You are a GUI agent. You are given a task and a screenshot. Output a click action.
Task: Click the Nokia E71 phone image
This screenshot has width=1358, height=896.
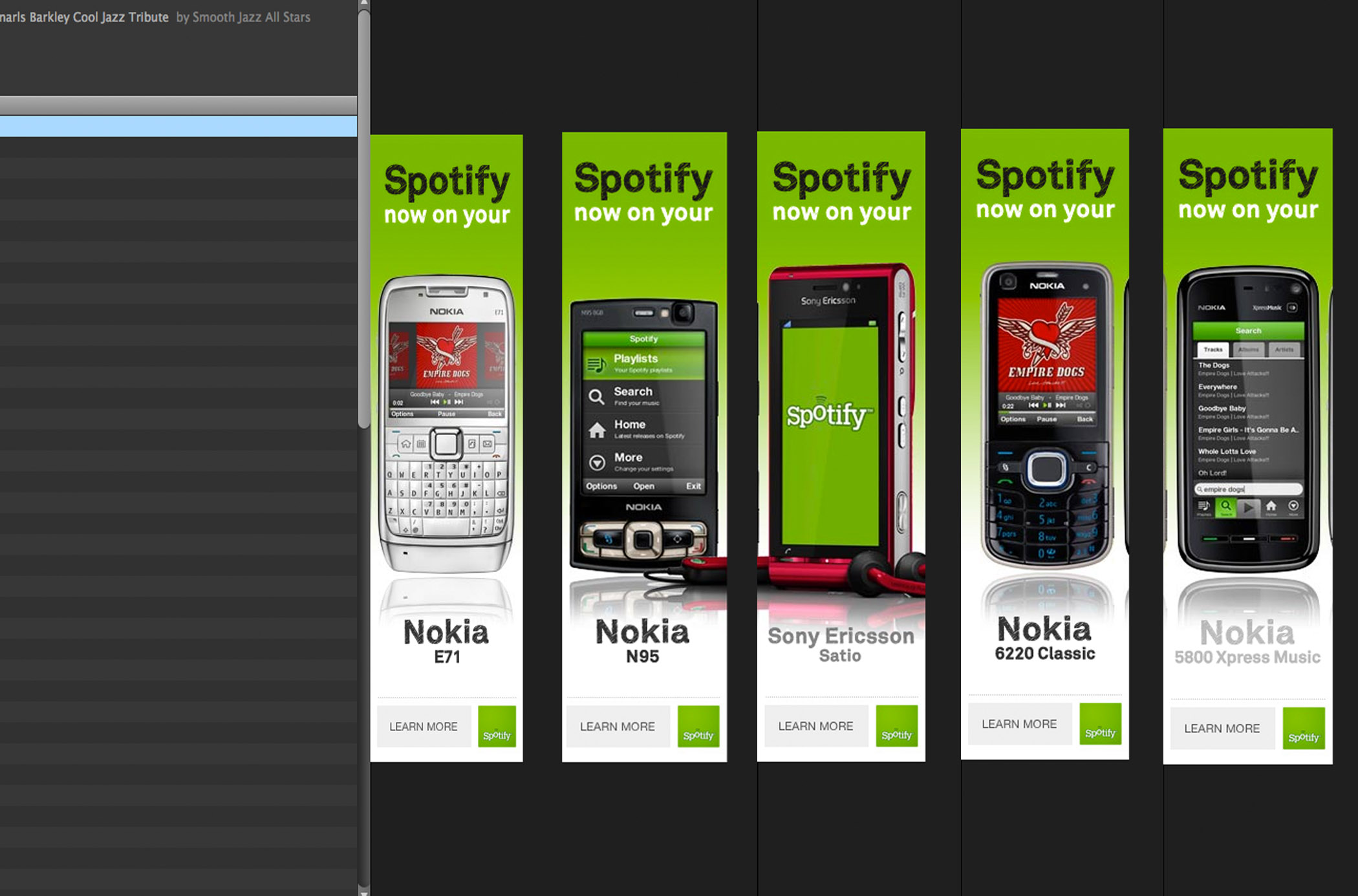(x=446, y=424)
